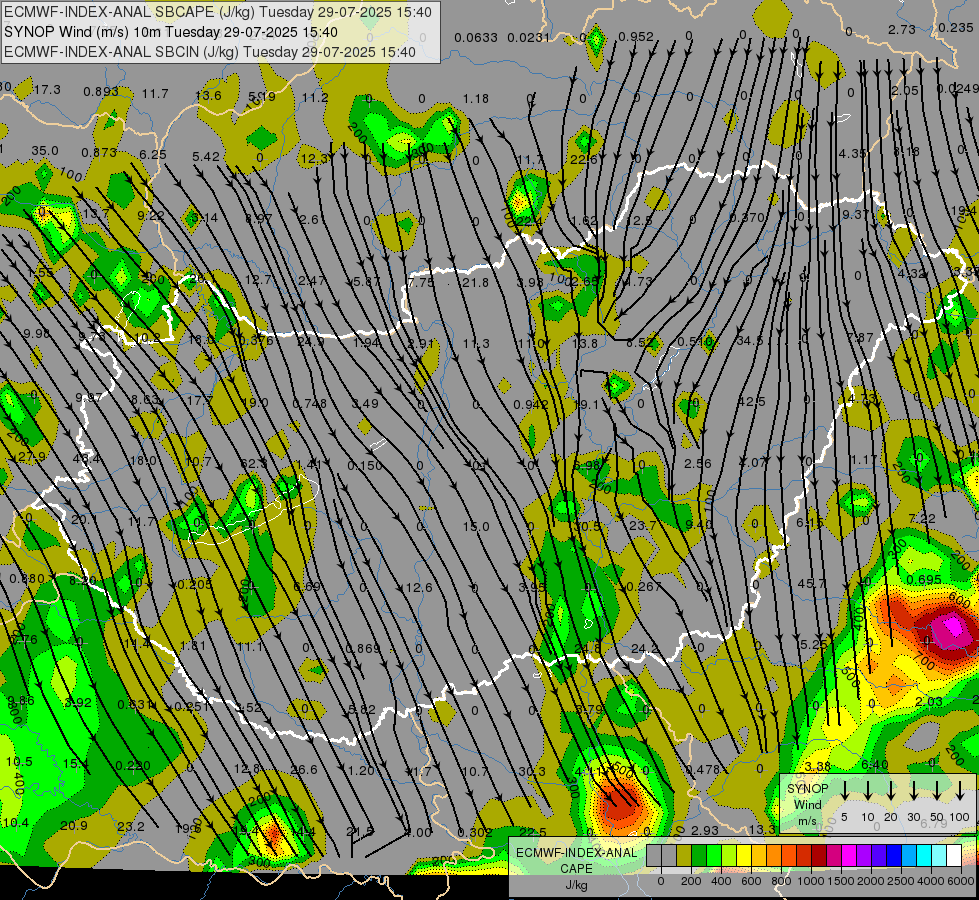The height and width of the screenshot is (900, 979).
Task: Click the CIN value 30.3 on map
Action: tap(532, 771)
